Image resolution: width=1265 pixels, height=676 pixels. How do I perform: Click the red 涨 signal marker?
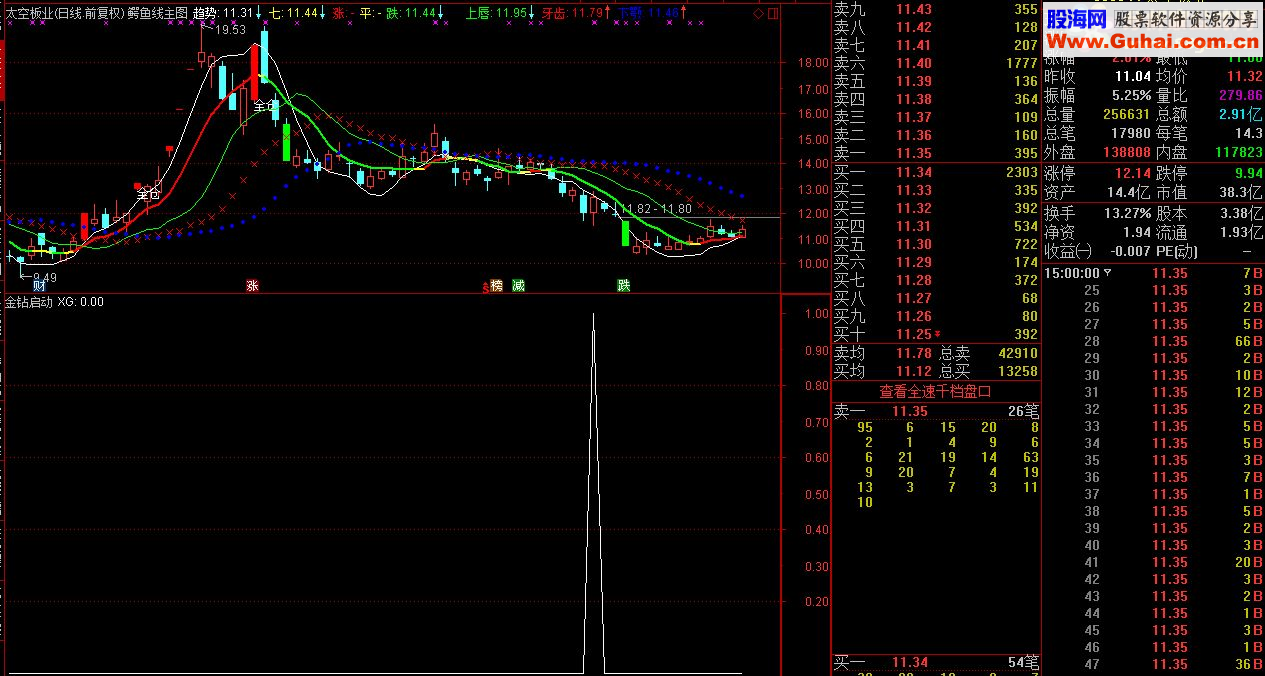[x=253, y=285]
